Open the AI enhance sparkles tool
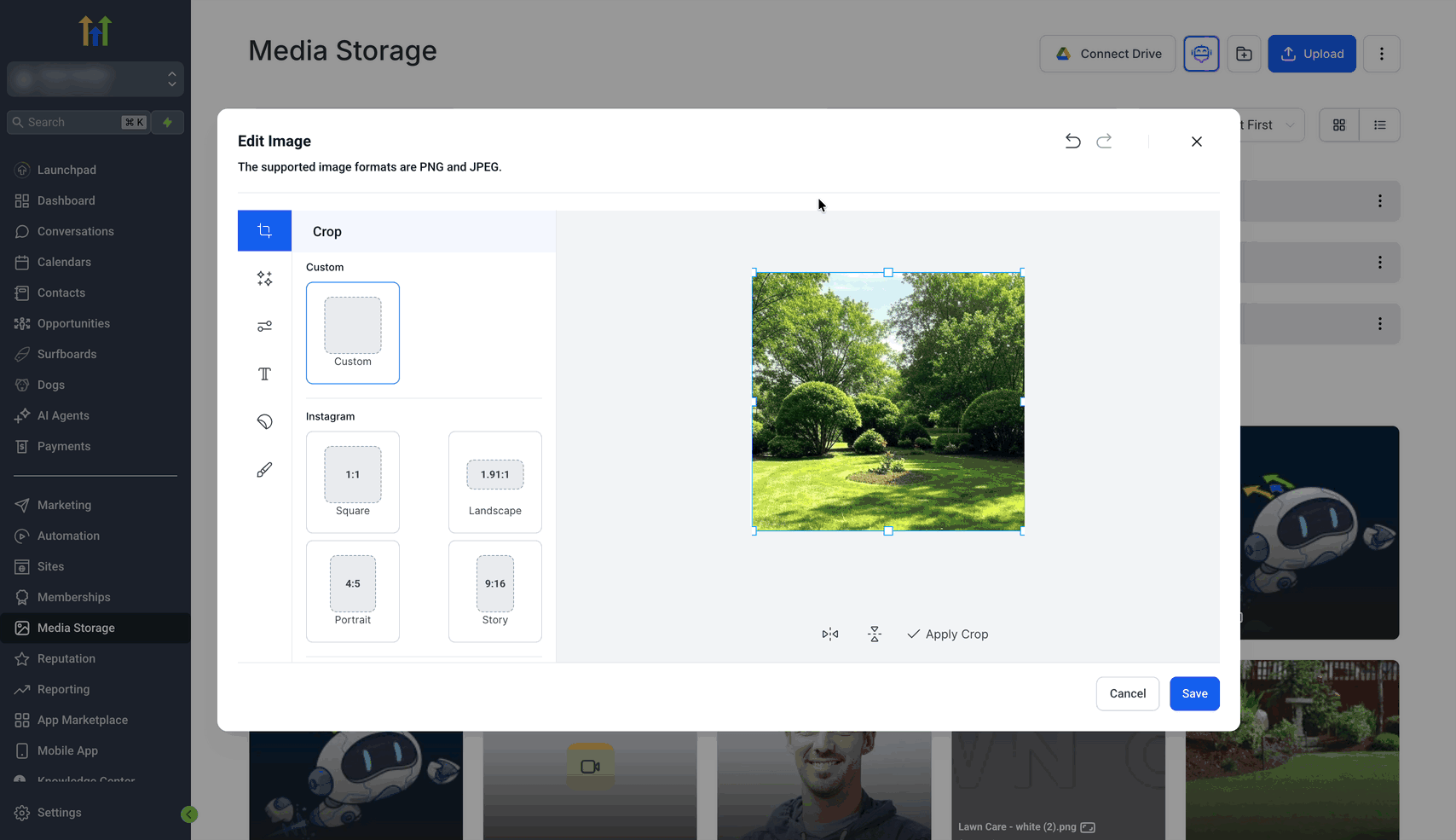1456x840 pixels. tap(264, 279)
